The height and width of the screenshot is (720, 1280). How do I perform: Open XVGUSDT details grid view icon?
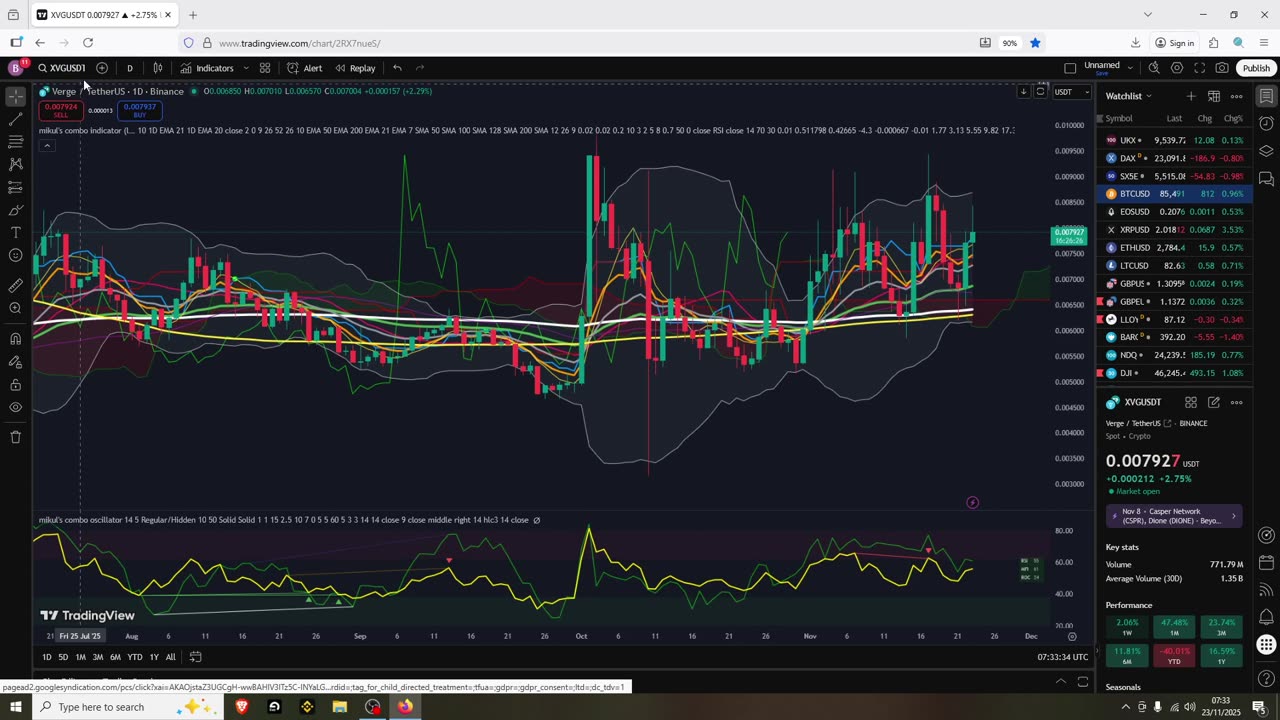(1190, 402)
